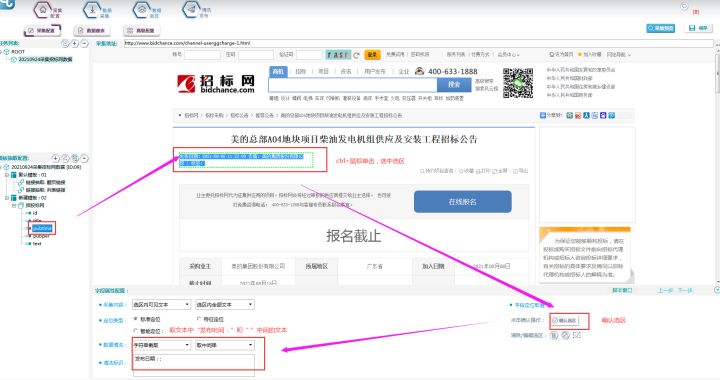
Task: Select the 20210924 template root node [ID:06]
Action: [46, 167]
